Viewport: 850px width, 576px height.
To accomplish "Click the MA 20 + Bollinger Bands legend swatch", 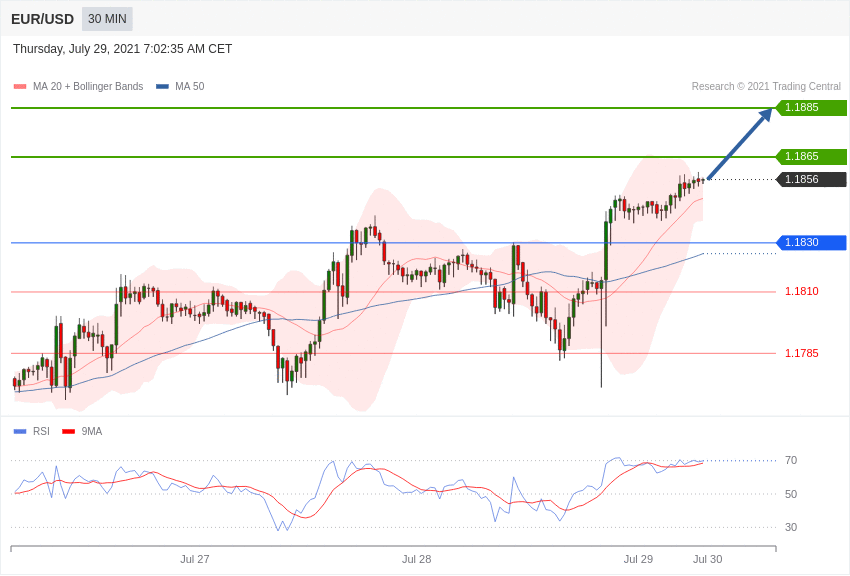I will (20, 87).
